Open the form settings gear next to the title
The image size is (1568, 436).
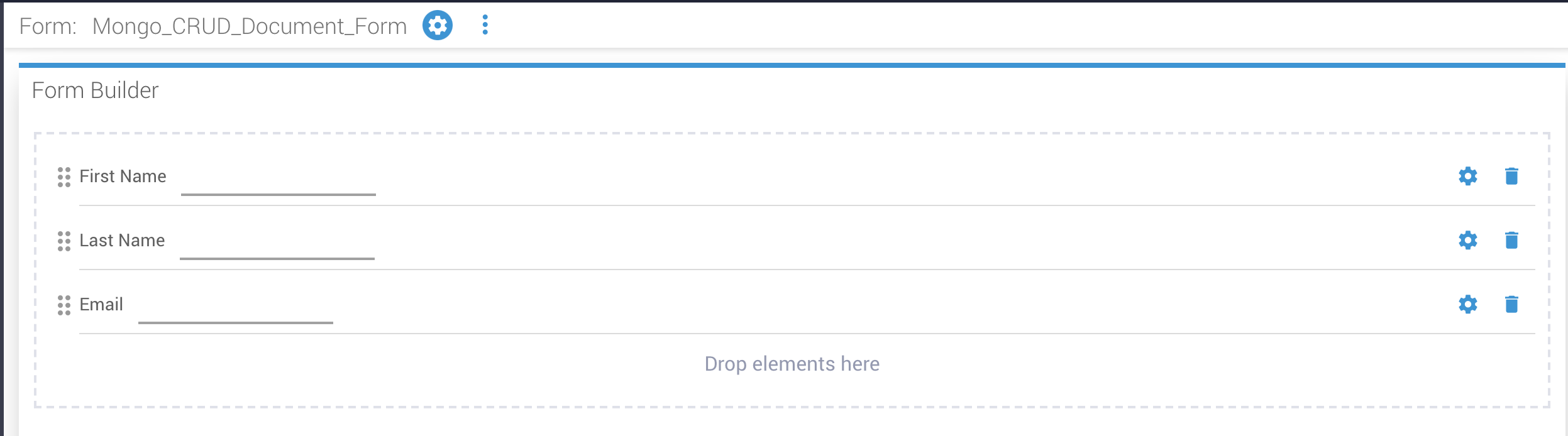438,25
